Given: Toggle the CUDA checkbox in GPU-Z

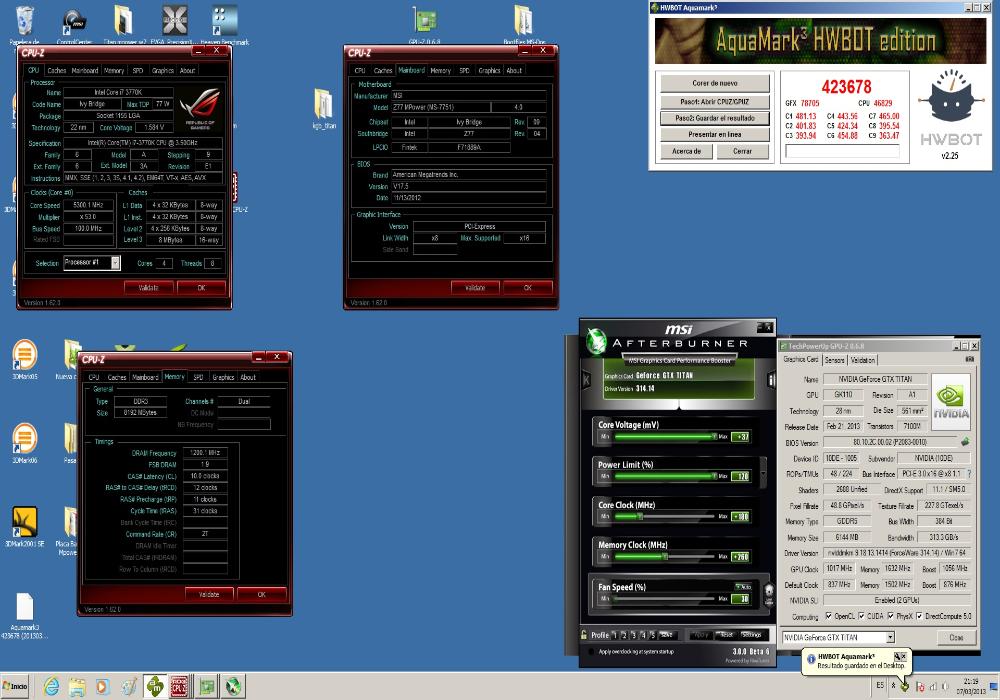Looking at the screenshot, I should [x=862, y=616].
